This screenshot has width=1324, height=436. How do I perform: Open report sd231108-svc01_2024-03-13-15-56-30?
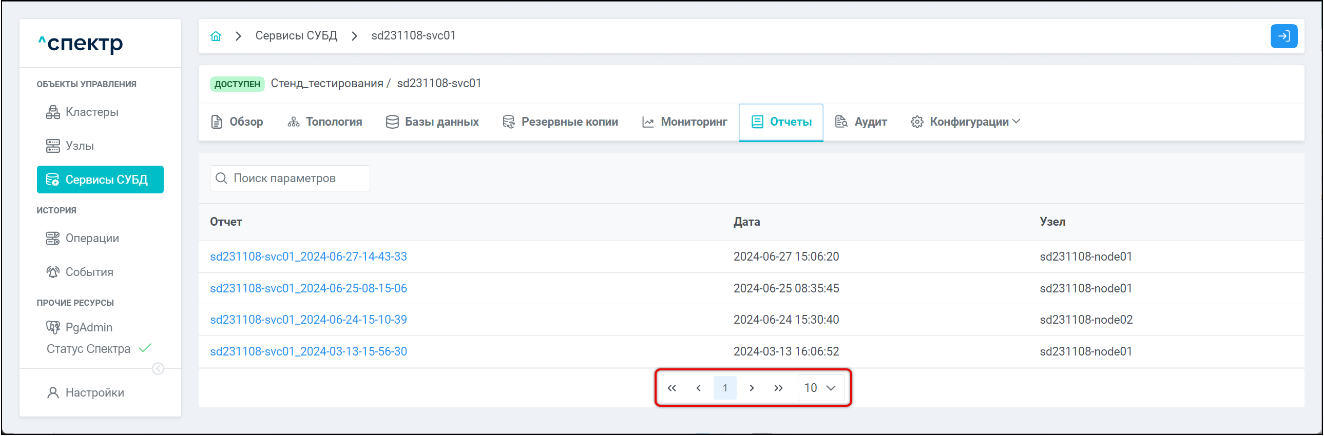(x=308, y=351)
